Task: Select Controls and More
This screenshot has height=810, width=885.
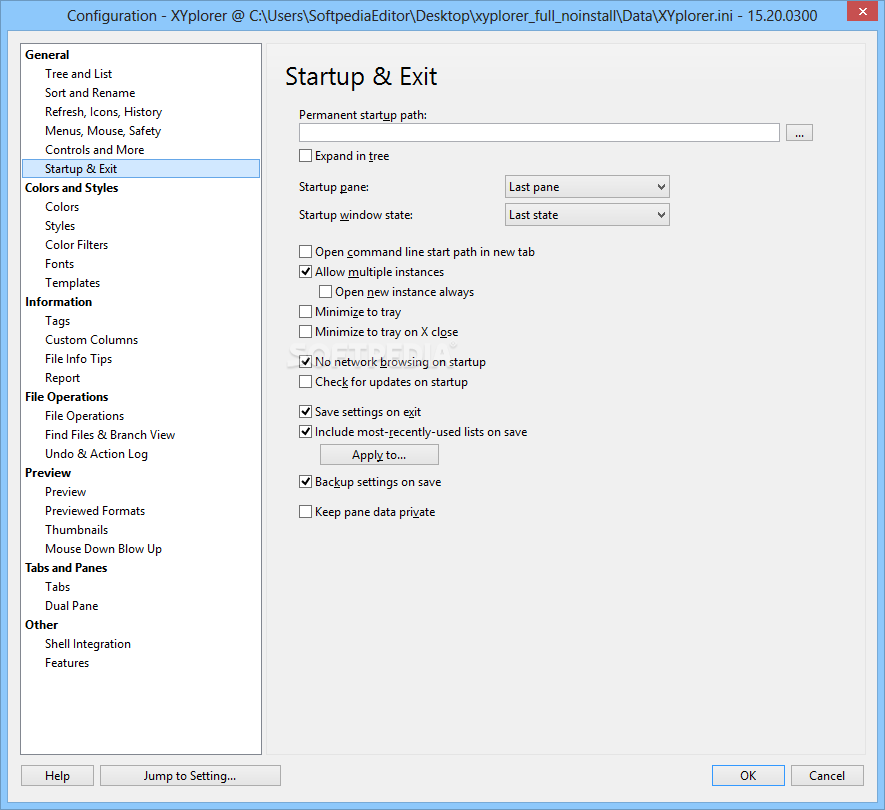Action: 95,150
